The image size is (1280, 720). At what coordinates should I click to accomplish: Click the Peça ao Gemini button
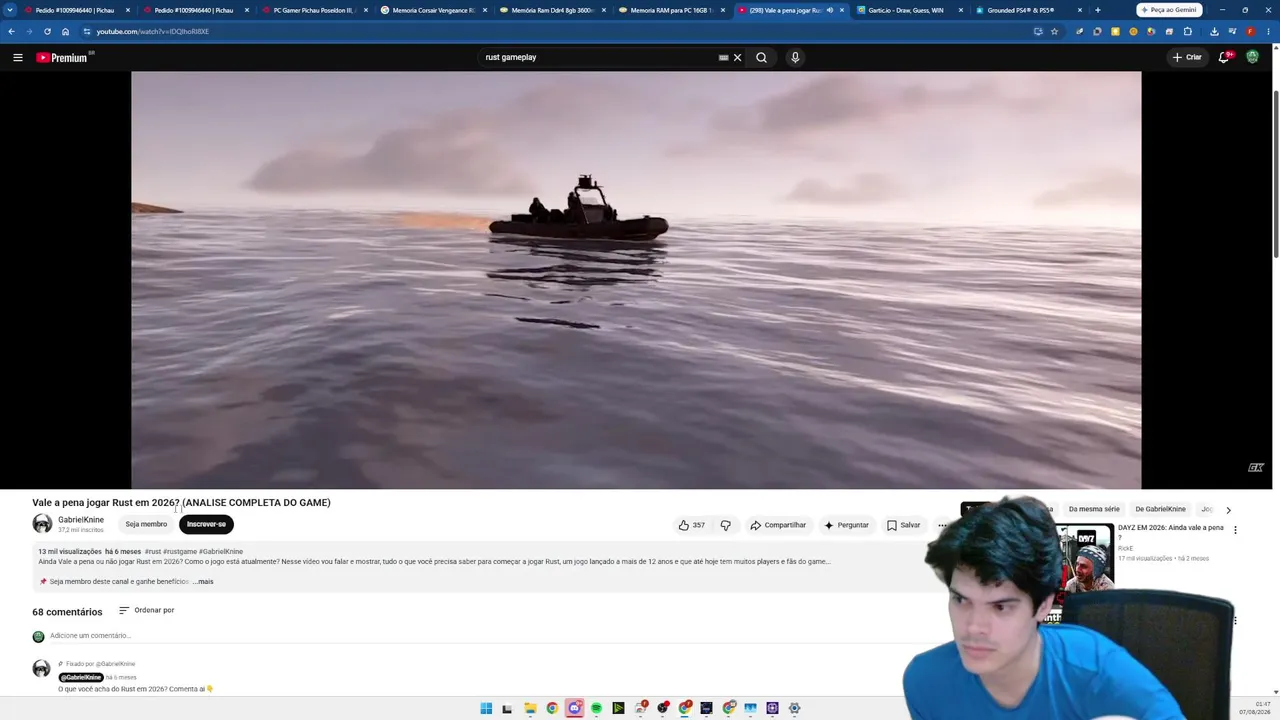click(1169, 10)
